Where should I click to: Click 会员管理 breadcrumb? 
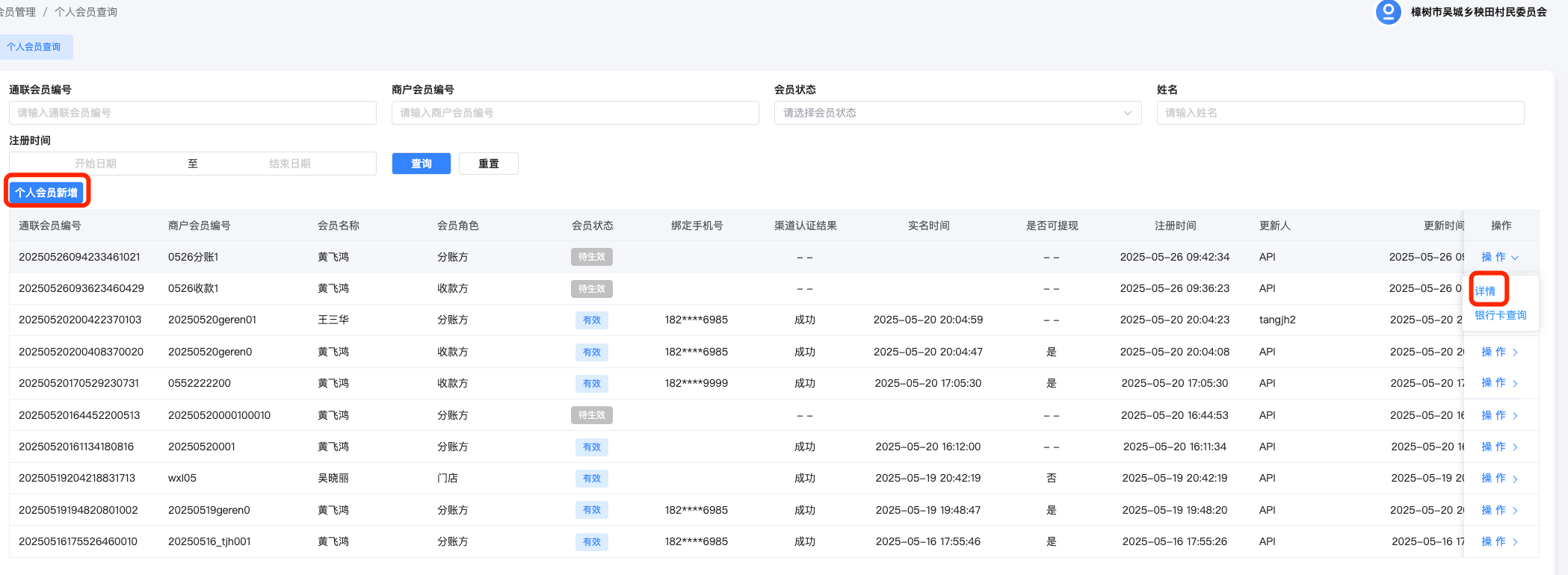(18, 12)
